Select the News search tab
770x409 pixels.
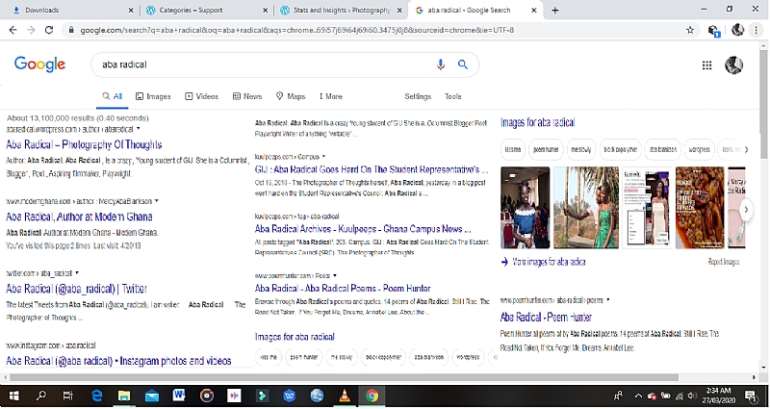tap(248, 96)
